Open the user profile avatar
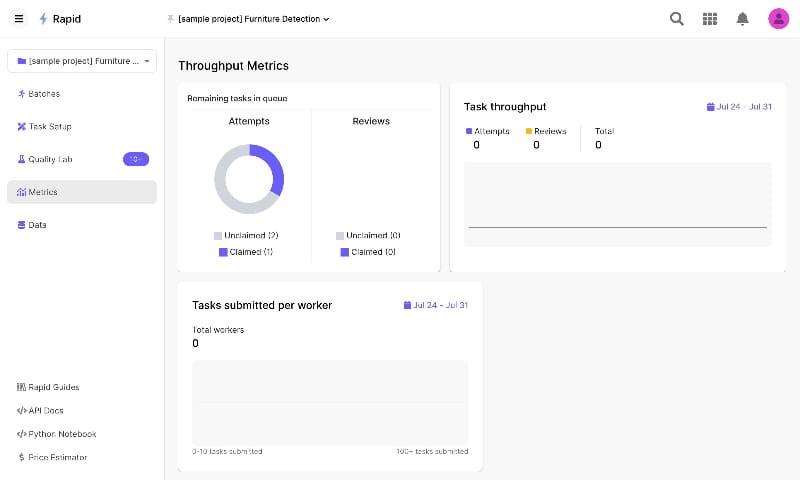800x480 pixels. click(779, 19)
